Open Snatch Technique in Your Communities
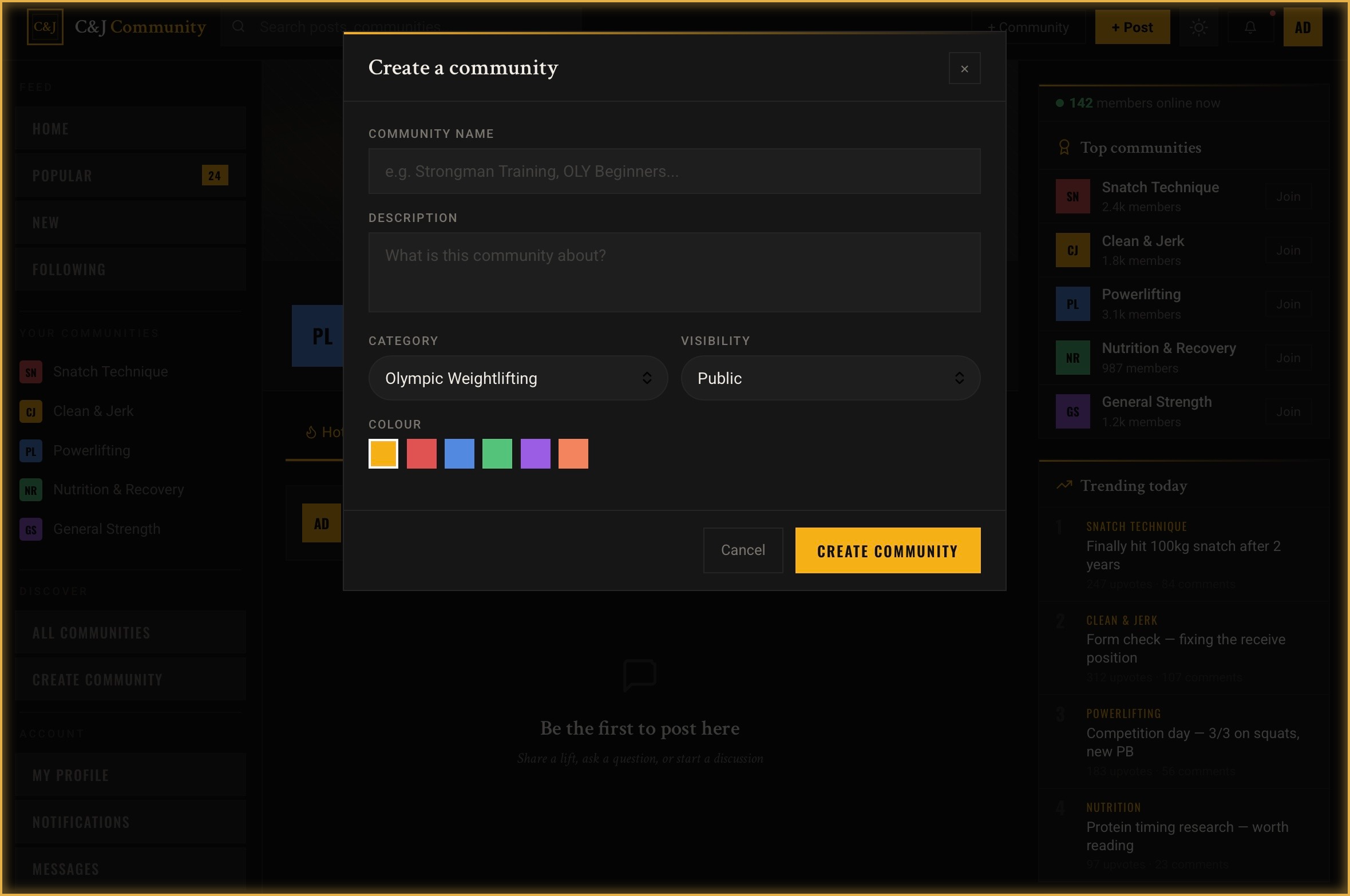Screen dimensions: 1350x896 point(130,372)
